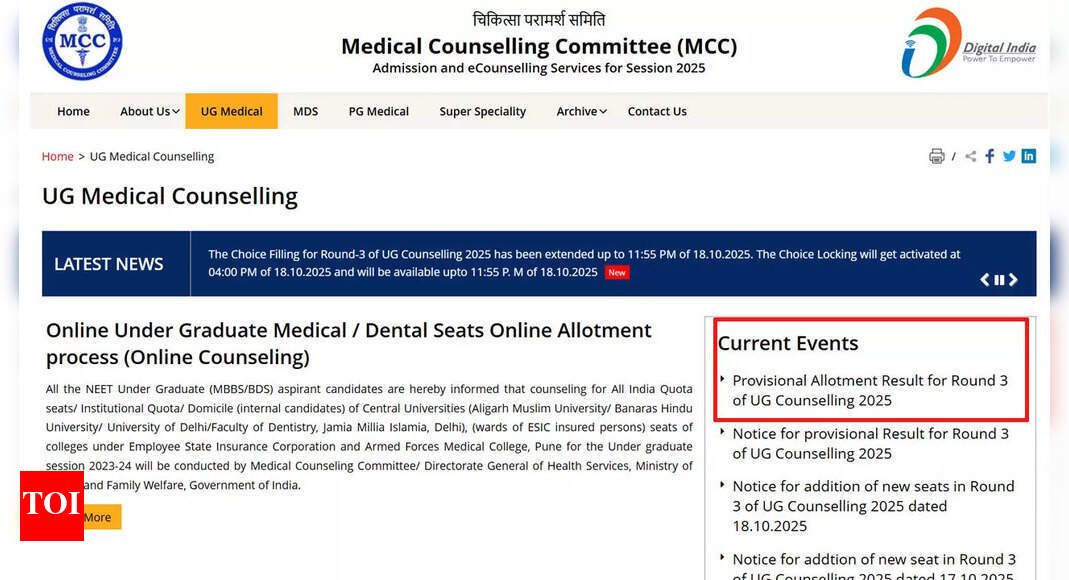Click the MCC logo emblem

(81, 43)
